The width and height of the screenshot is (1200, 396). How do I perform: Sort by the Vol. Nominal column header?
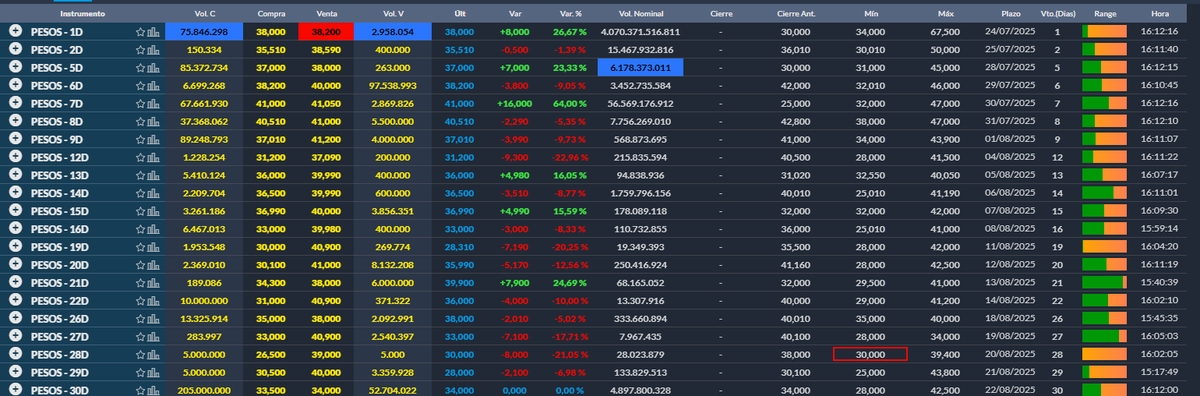click(x=640, y=13)
